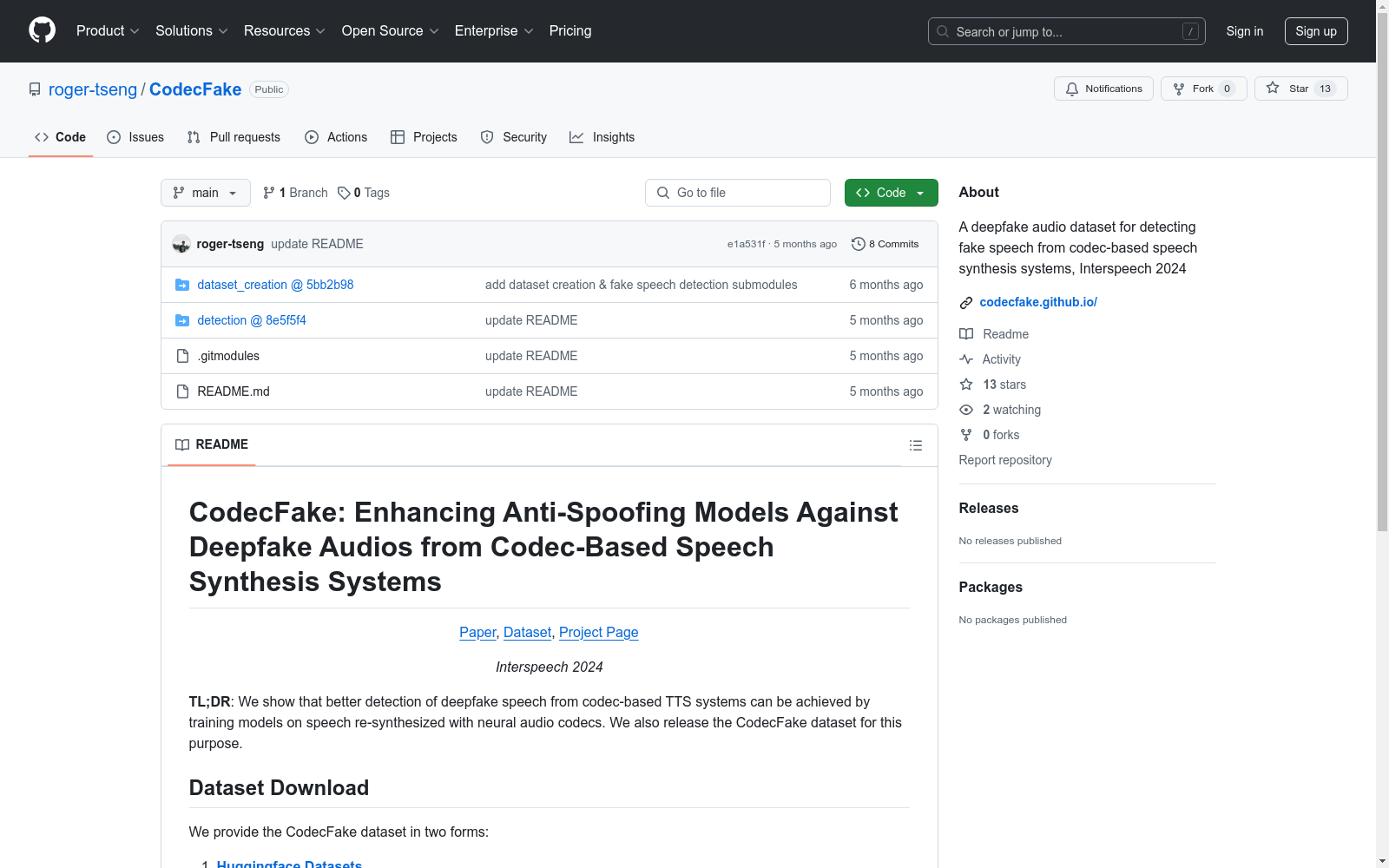Open the detection submodule folder
1389x868 pixels.
click(x=252, y=320)
